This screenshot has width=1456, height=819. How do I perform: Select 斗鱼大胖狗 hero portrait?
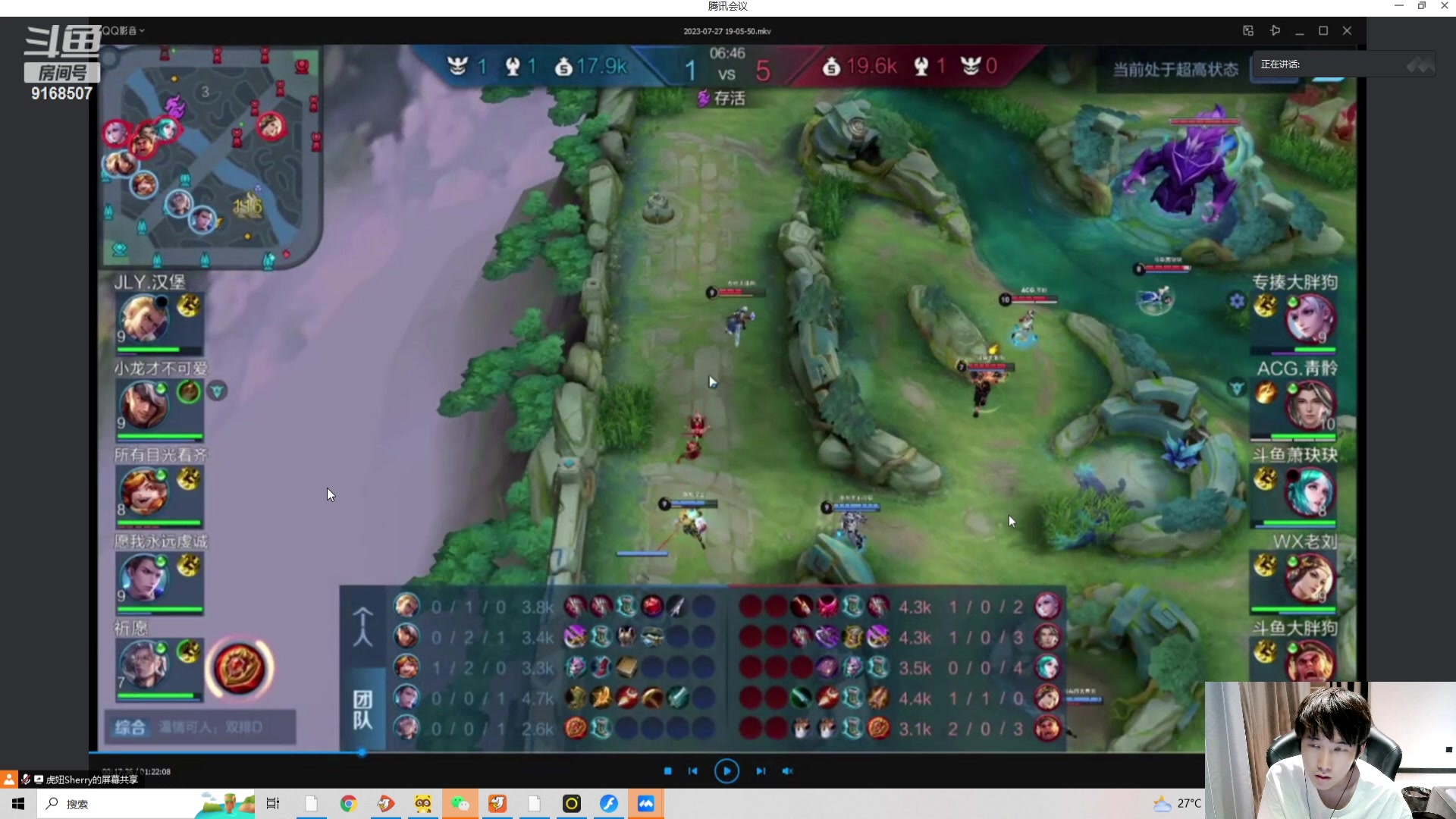pyautogui.click(x=1310, y=660)
